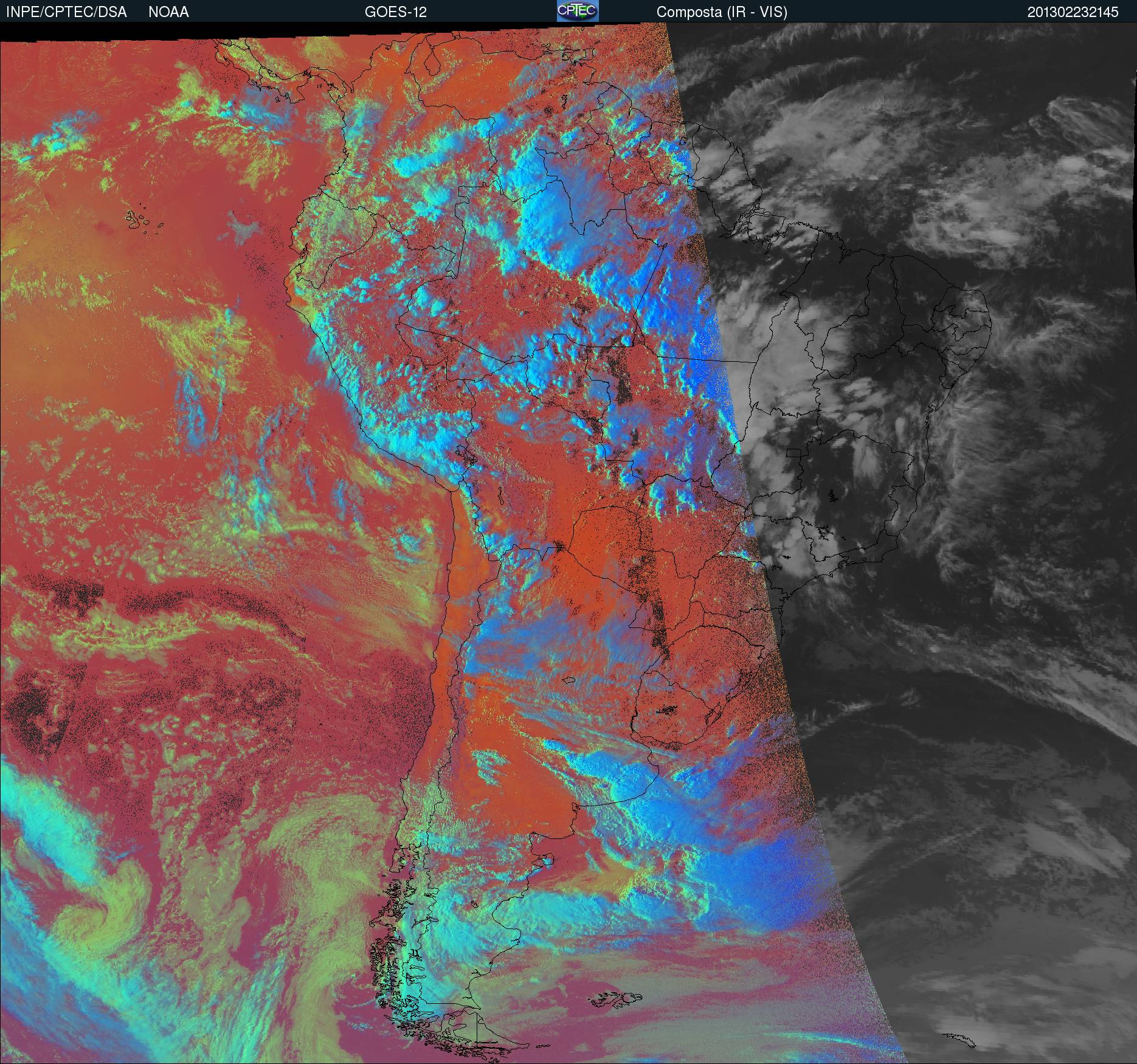1137x1064 pixels.
Task: Select the INPE/CPTEC/DSA header text
Action: (x=66, y=12)
